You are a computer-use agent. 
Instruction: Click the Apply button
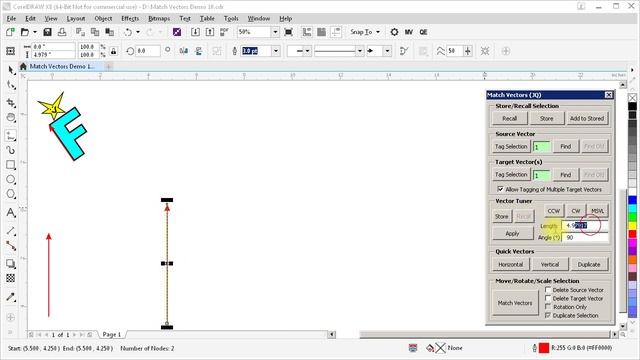pos(512,233)
